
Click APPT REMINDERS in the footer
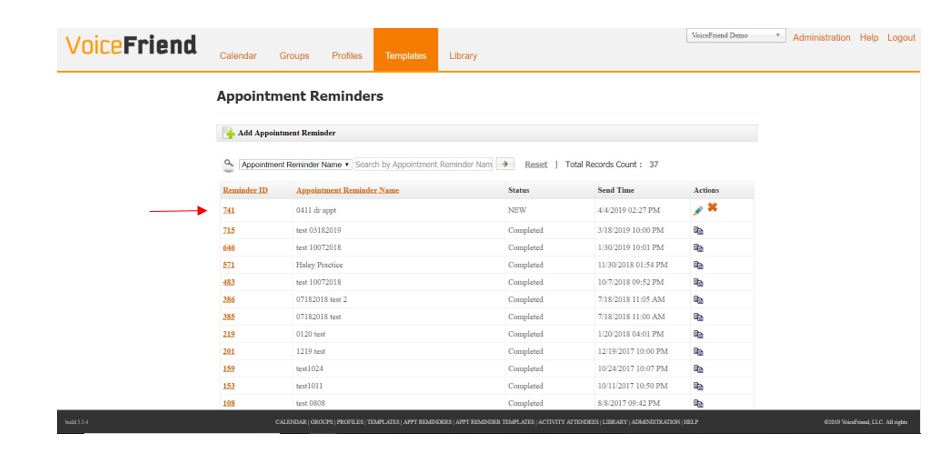click(427, 422)
